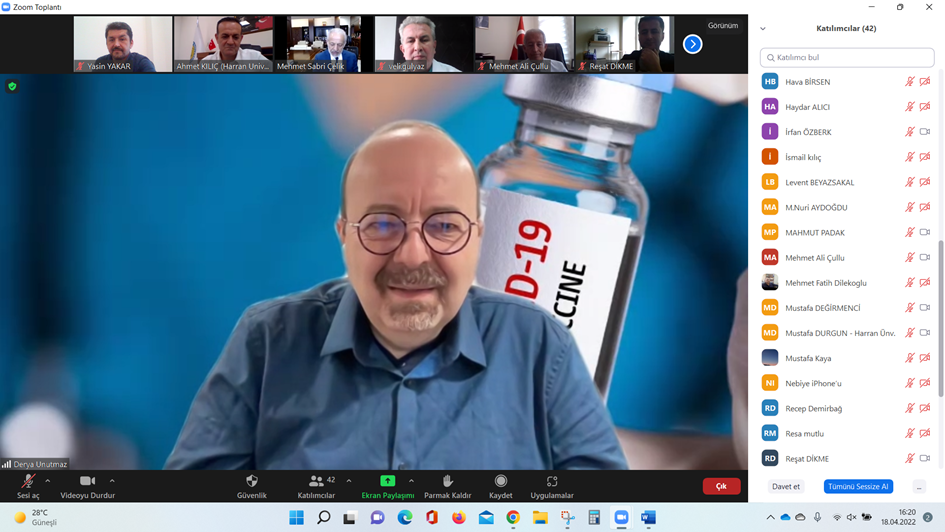Click the green encryption shield icon
The image size is (945, 532).
click(12, 87)
